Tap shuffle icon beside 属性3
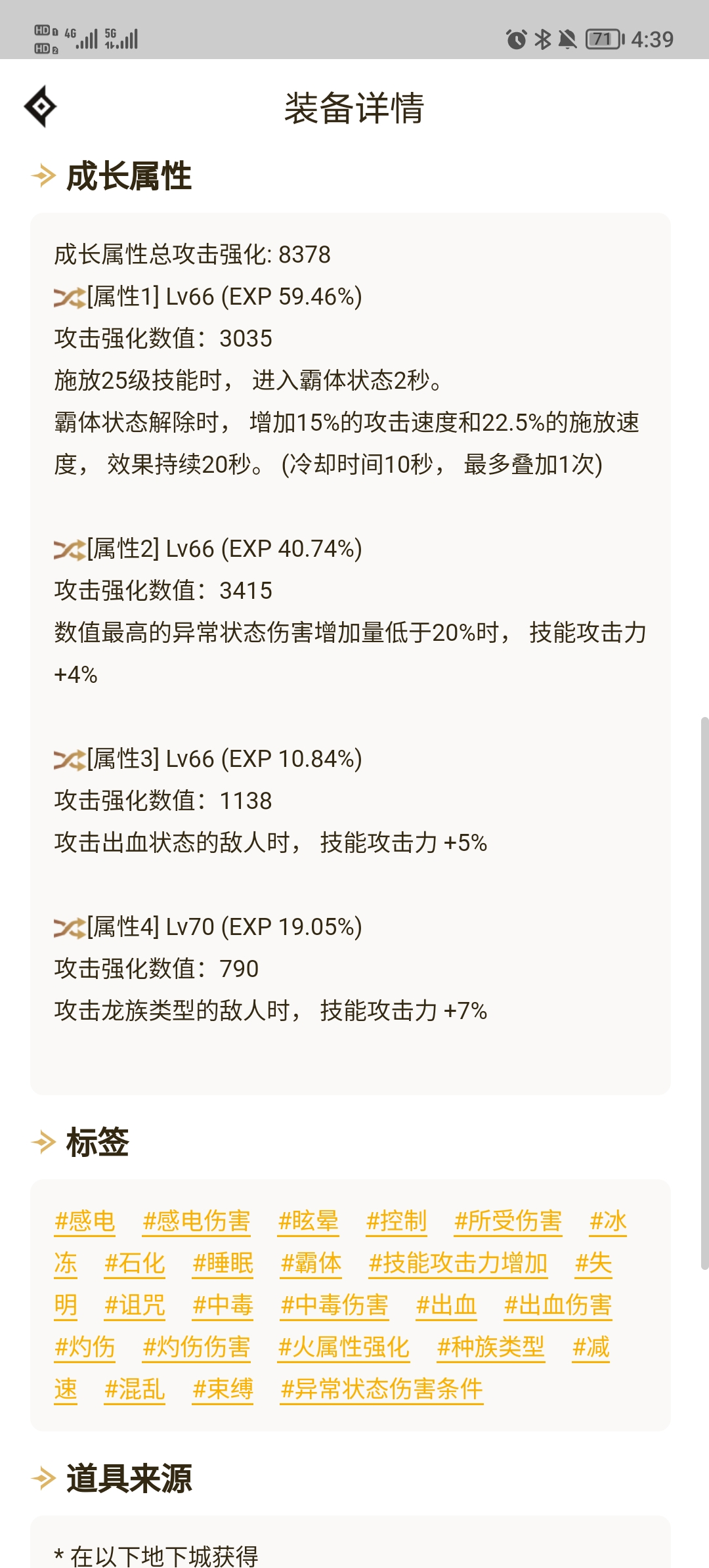709x1568 pixels. [70, 760]
